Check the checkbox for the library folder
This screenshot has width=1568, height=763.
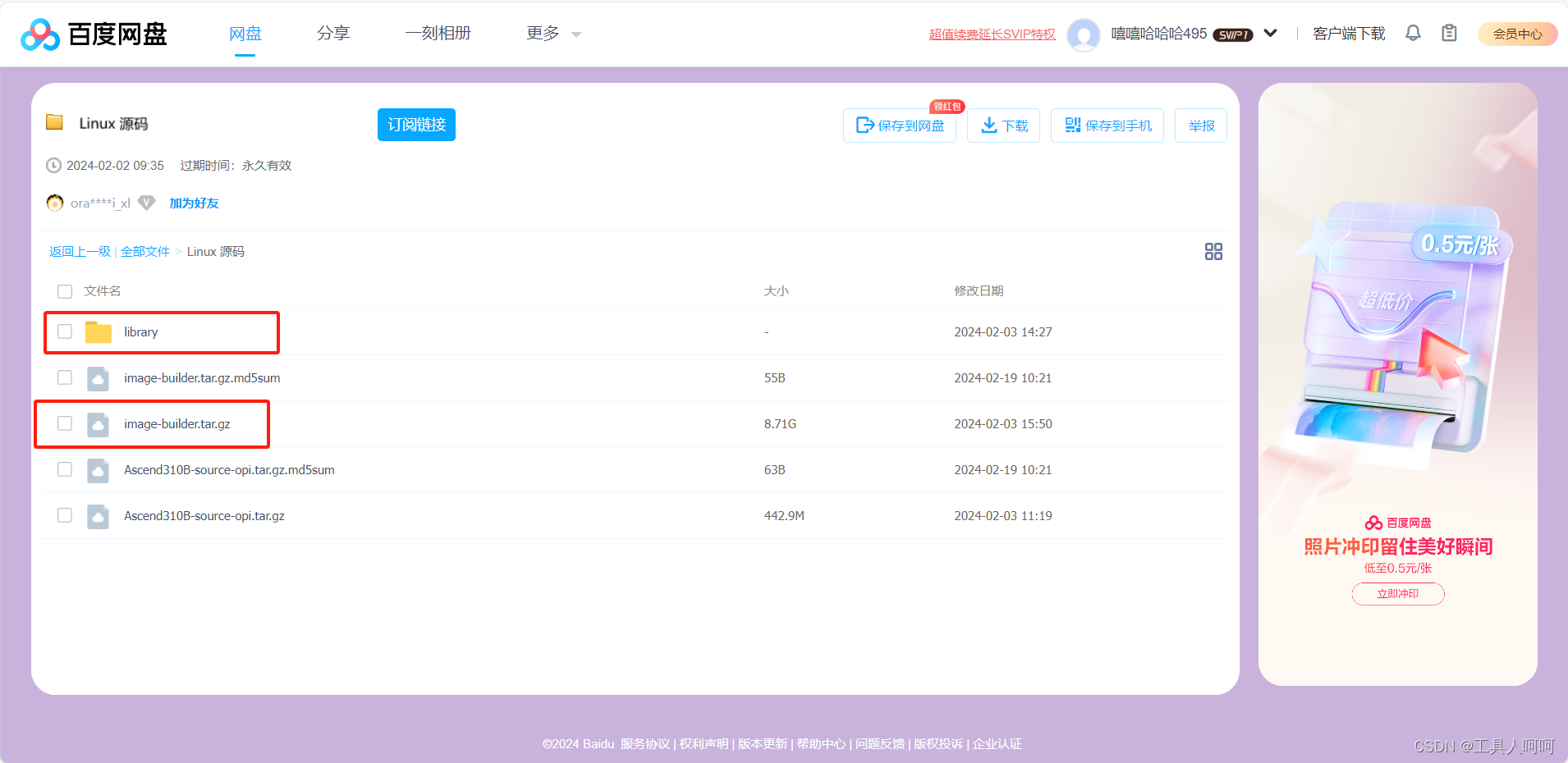coord(65,331)
